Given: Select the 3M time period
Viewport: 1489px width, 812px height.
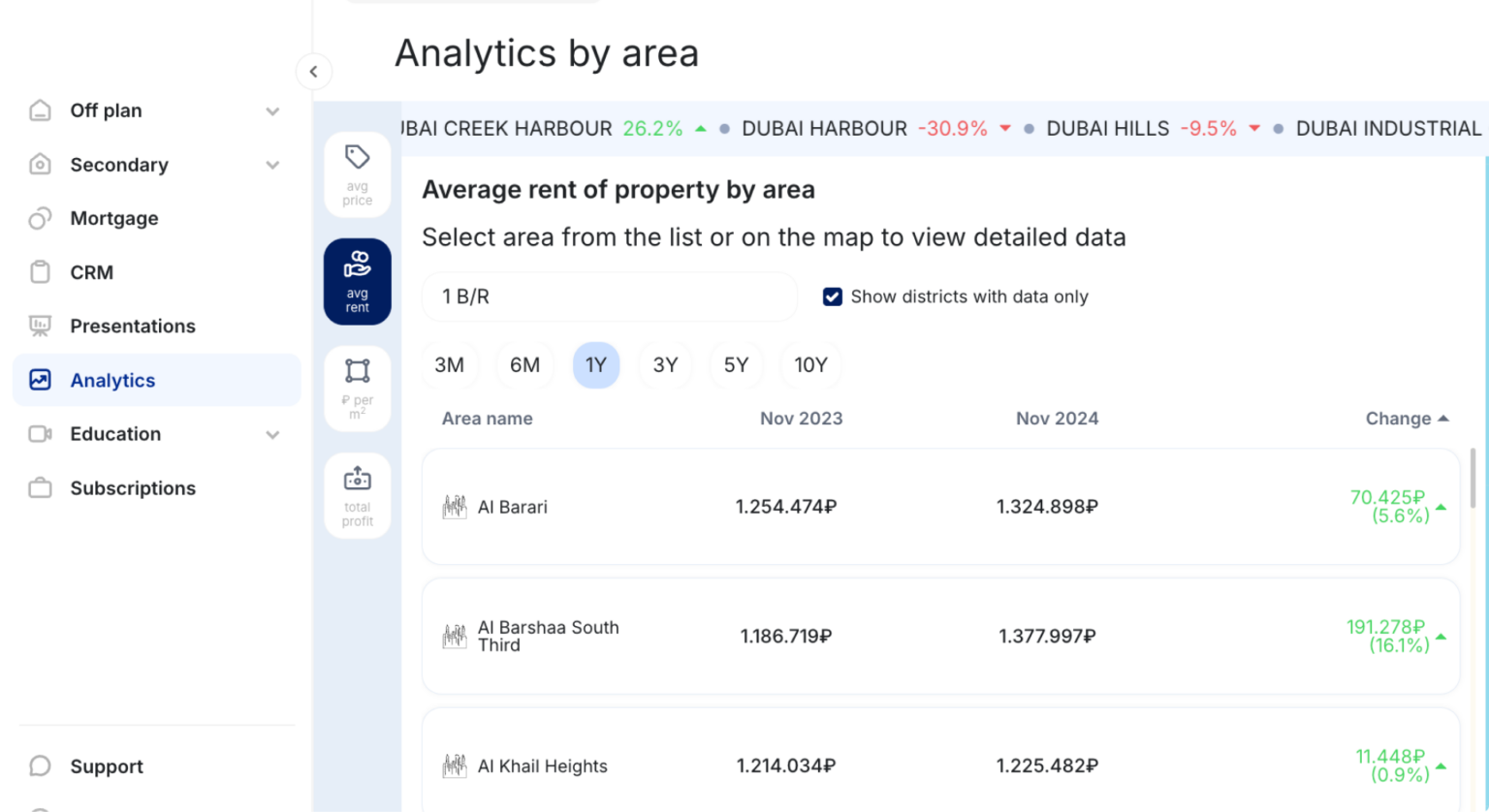Looking at the screenshot, I should [x=450, y=364].
